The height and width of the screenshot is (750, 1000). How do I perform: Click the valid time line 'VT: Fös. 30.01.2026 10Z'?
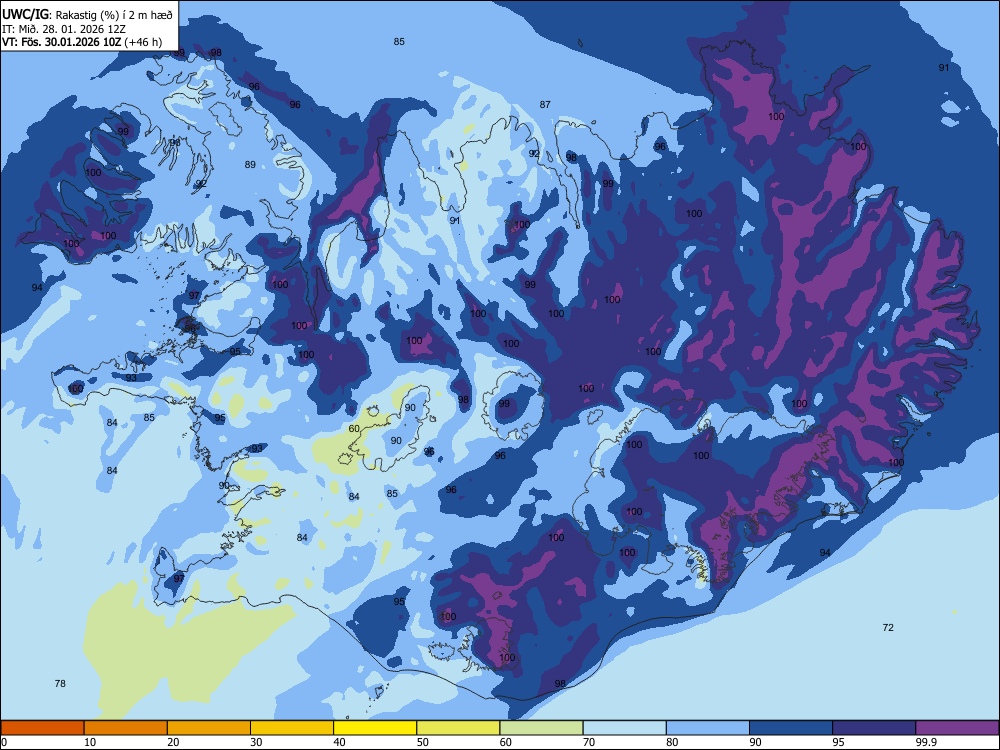62,42
